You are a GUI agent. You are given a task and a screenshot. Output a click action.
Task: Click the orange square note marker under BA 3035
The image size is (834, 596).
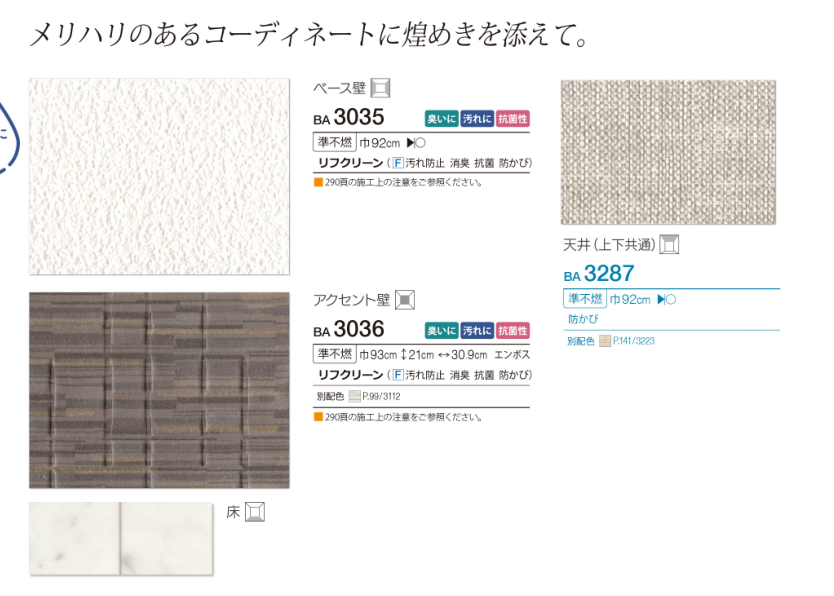(x=319, y=182)
